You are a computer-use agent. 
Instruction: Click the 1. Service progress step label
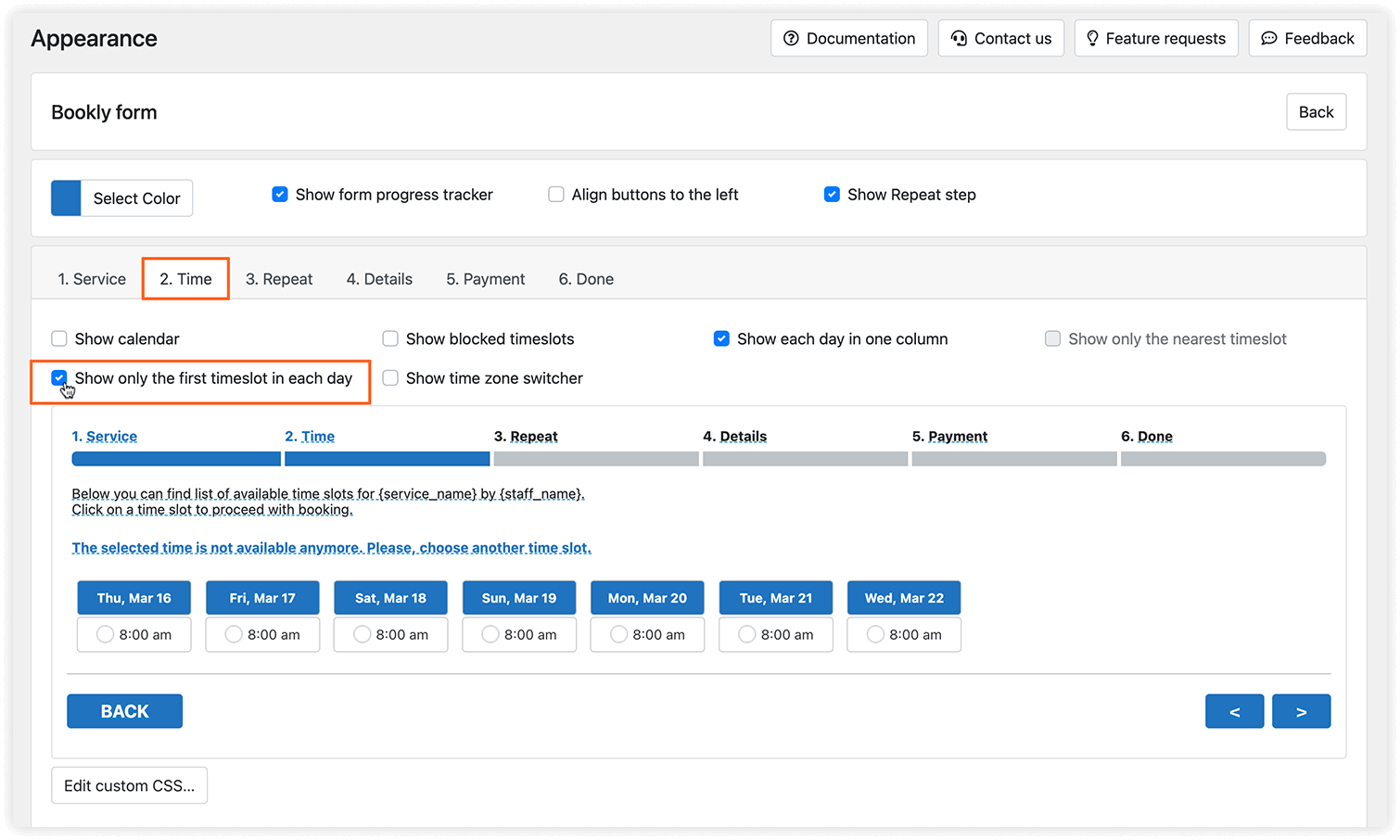click(105, 437)
